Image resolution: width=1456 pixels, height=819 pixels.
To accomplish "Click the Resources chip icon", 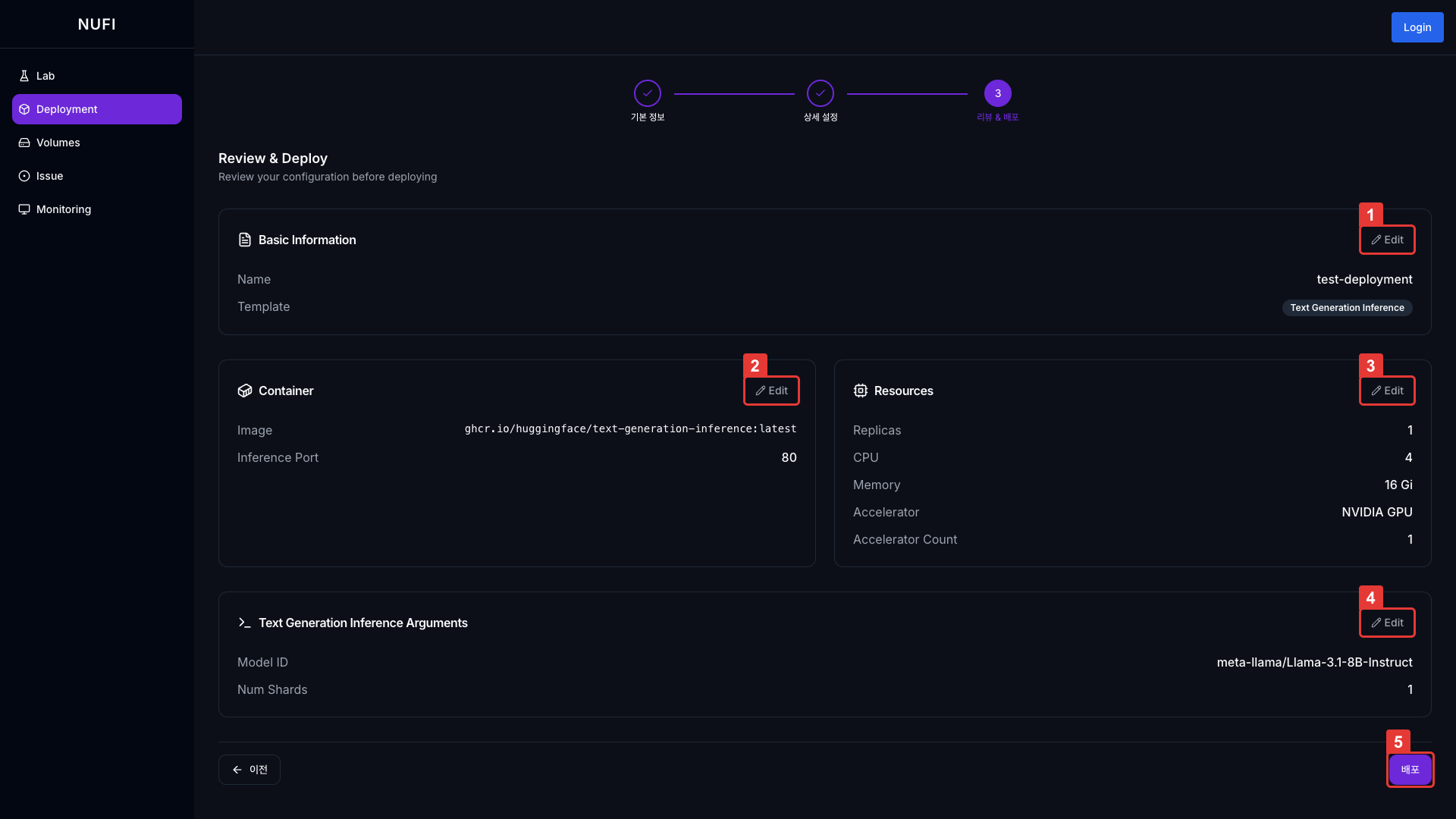I will coord(860,391).
